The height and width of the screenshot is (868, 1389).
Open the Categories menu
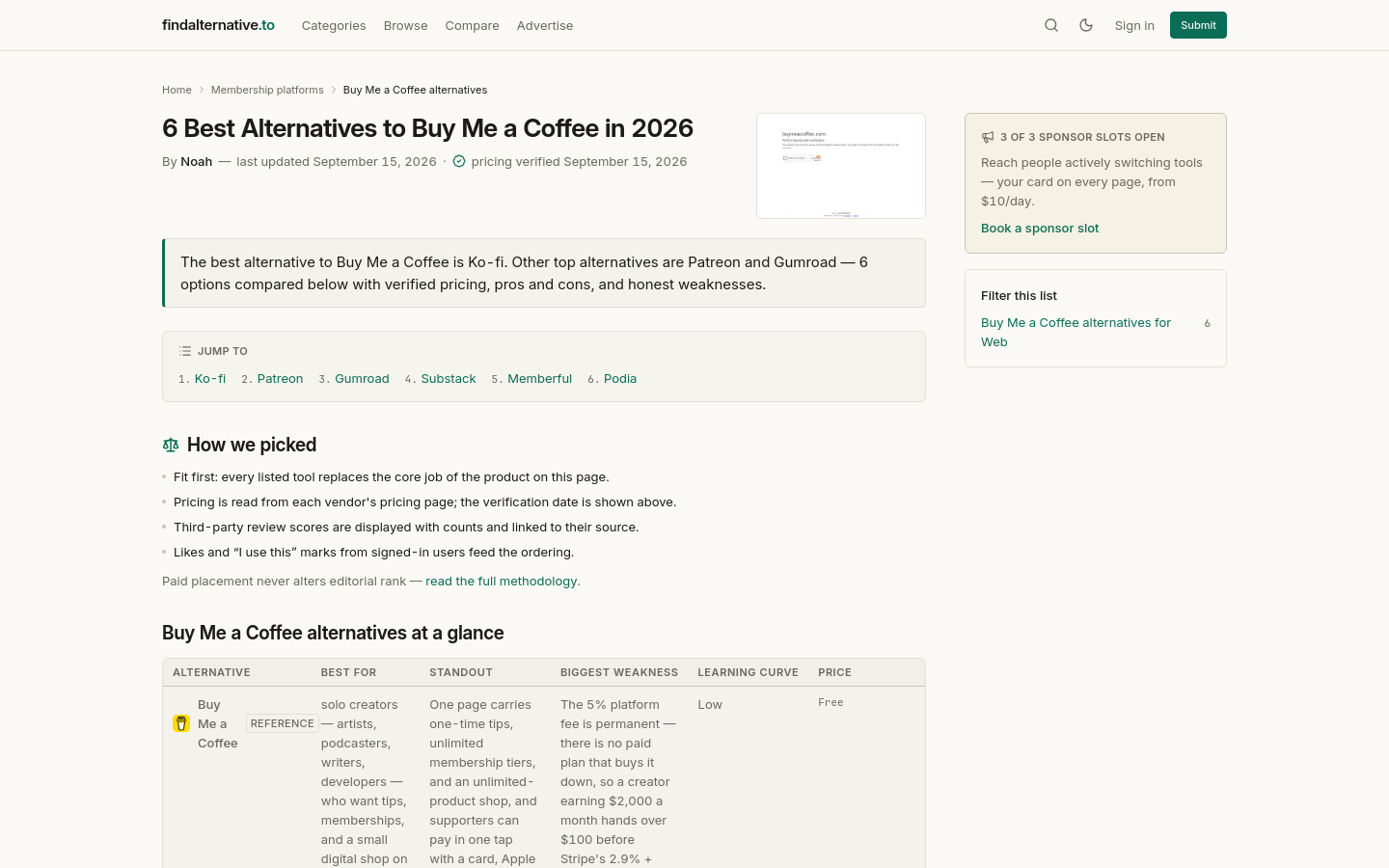tap(334, 25)
